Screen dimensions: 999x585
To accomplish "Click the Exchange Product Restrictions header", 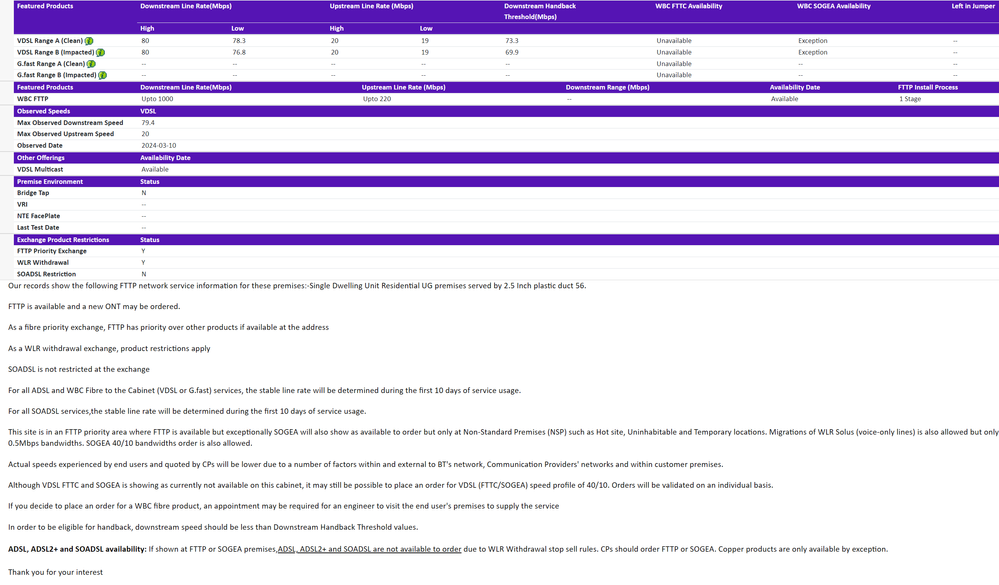I will point(63,240).
